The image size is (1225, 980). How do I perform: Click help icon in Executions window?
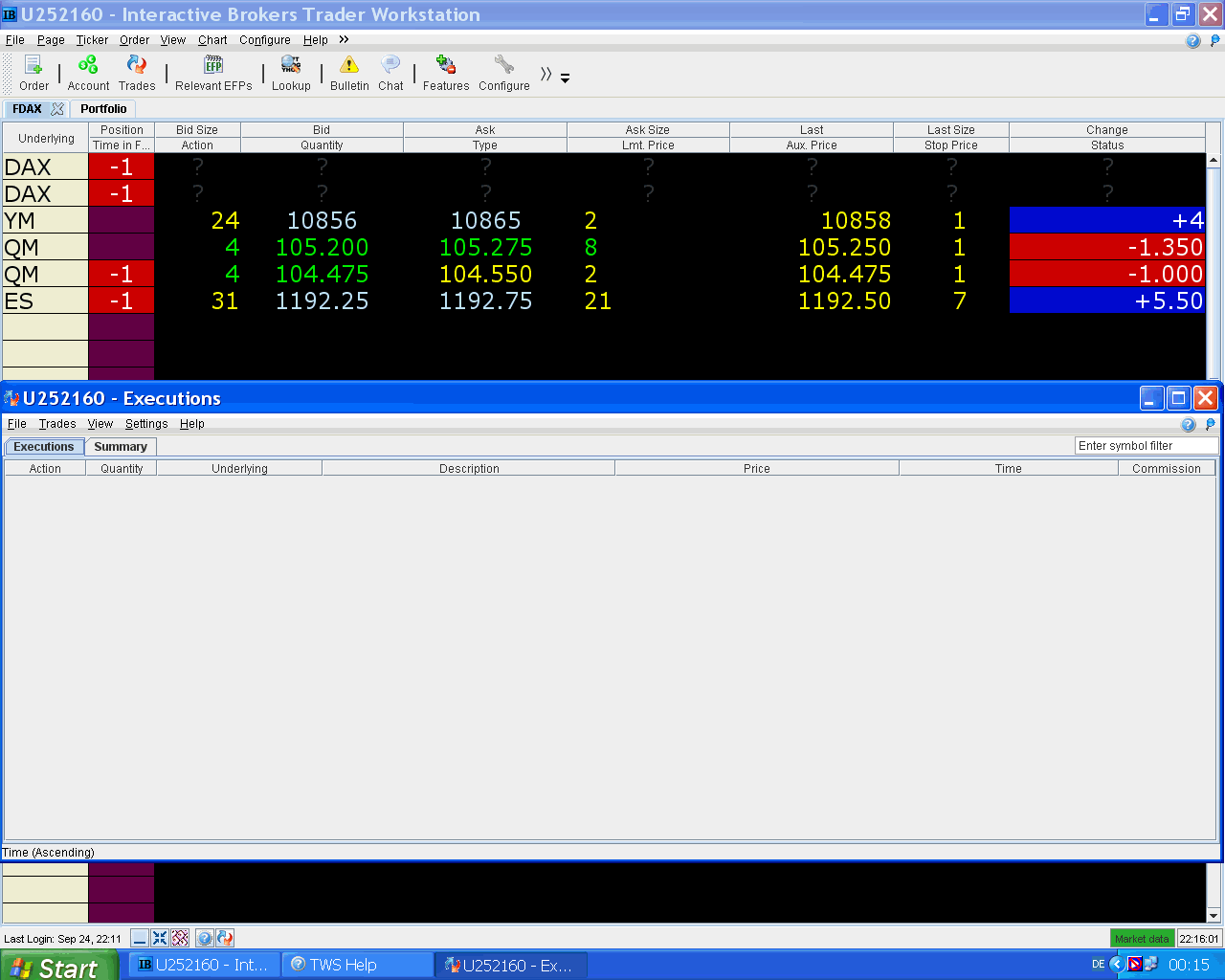coord(1189,424)
